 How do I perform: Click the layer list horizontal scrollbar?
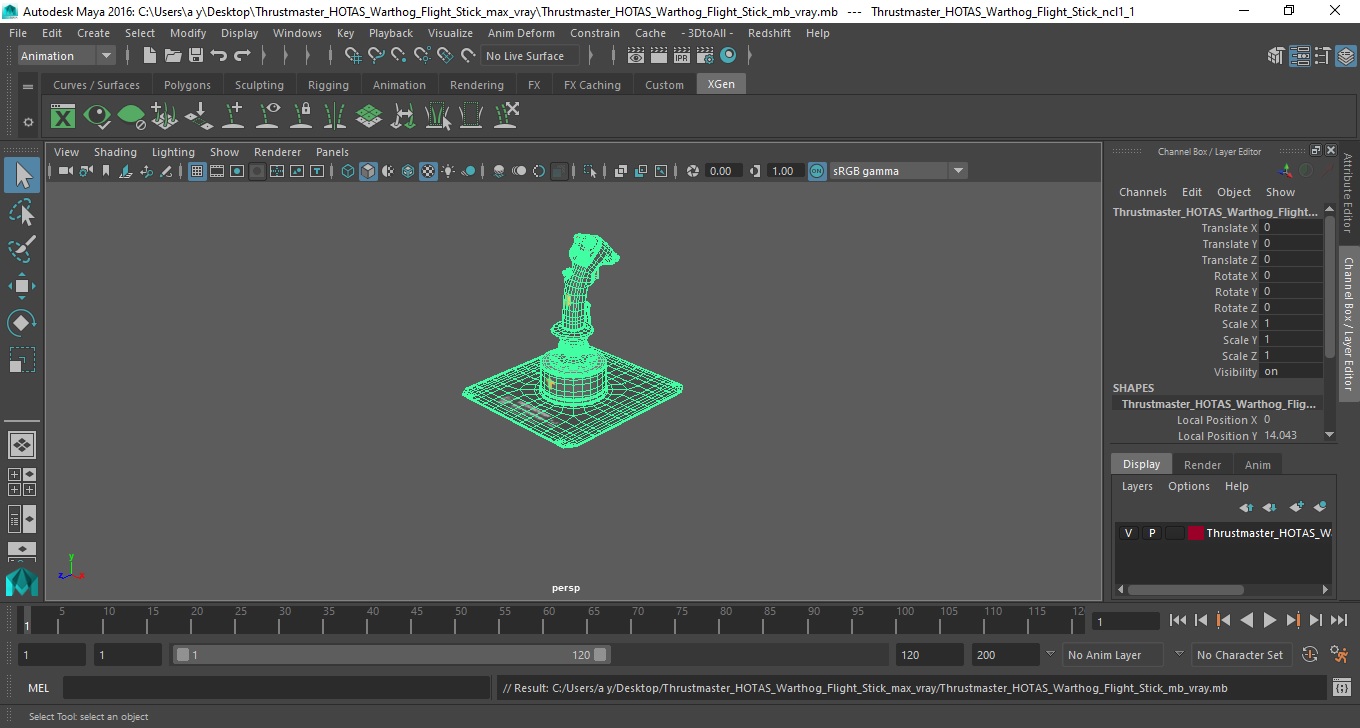(1186, 589)
